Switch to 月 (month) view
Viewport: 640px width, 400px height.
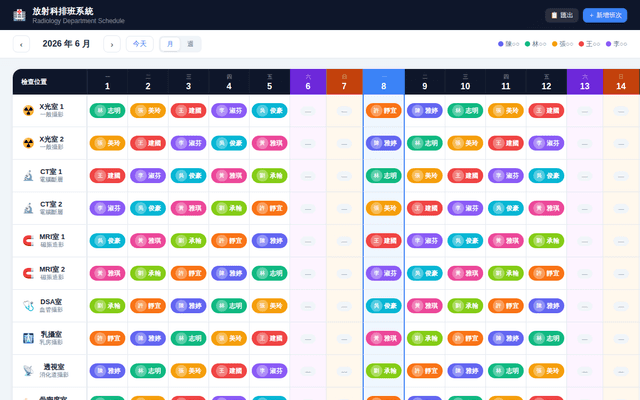[x=170, y=44]
